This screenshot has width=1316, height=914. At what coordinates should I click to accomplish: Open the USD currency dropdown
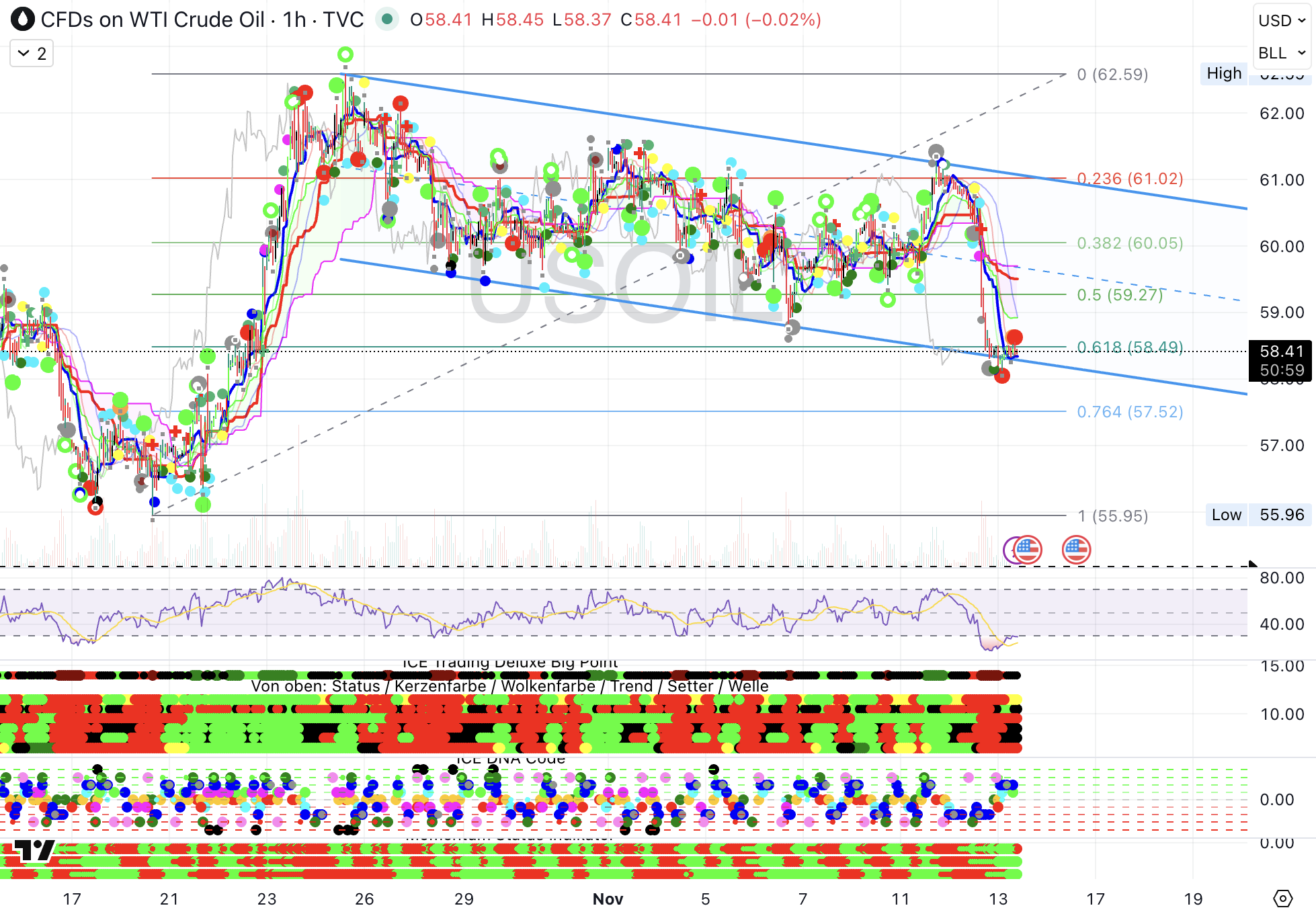click(1282, 21)
